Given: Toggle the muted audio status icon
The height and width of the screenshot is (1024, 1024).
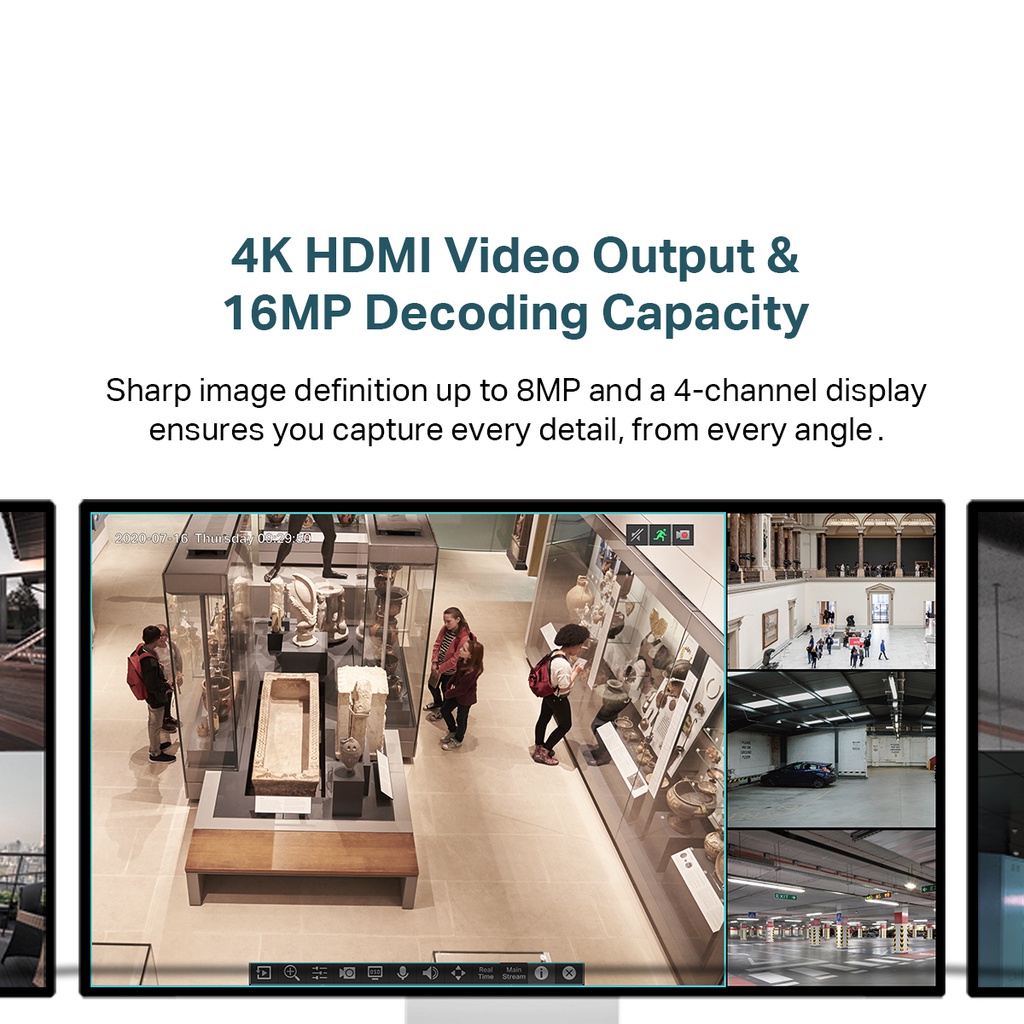Looking at the screenshot, I should point(637,535).
